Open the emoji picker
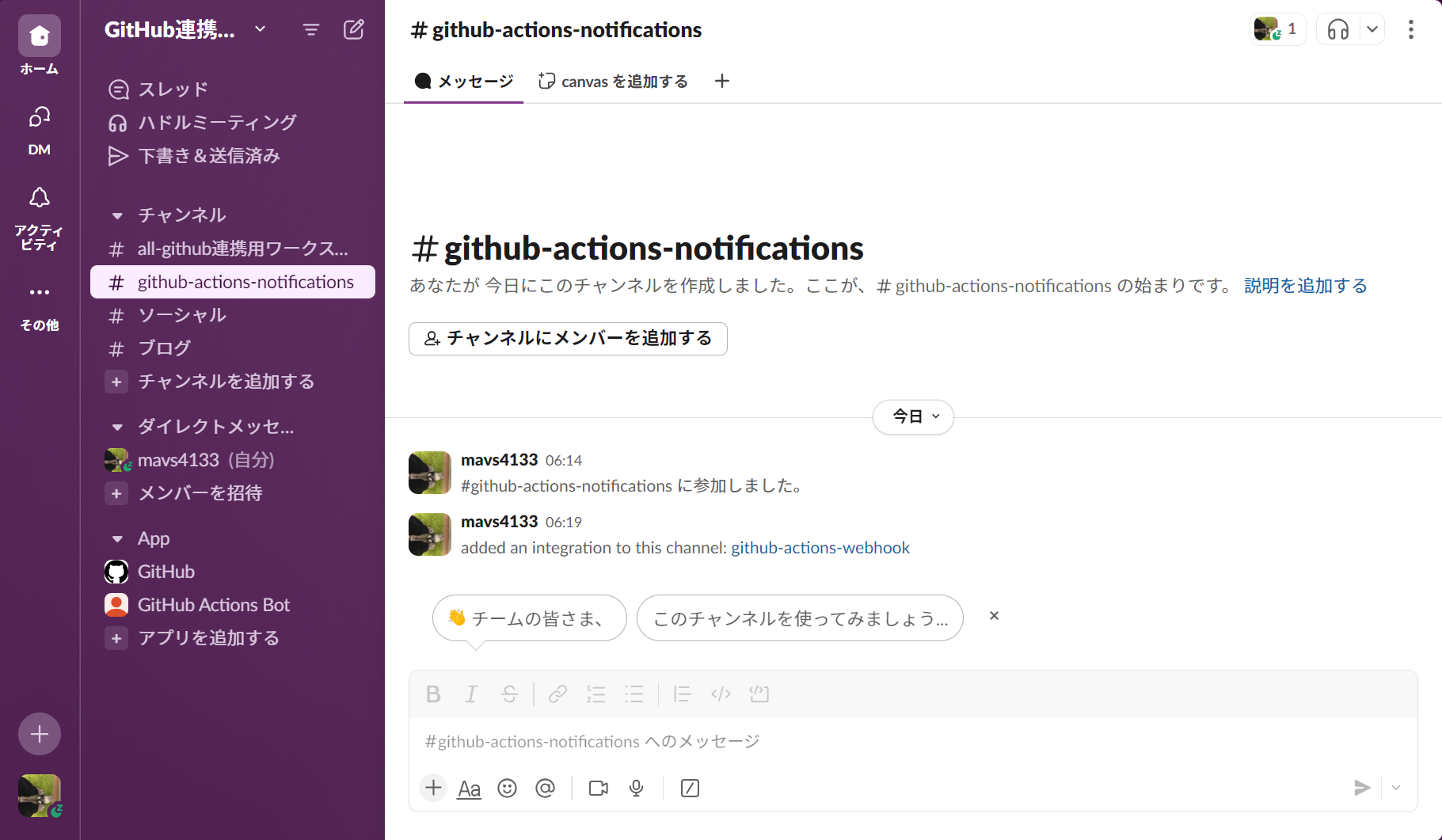The height and width of the screenshot is (840, 1442). [508, 789]
